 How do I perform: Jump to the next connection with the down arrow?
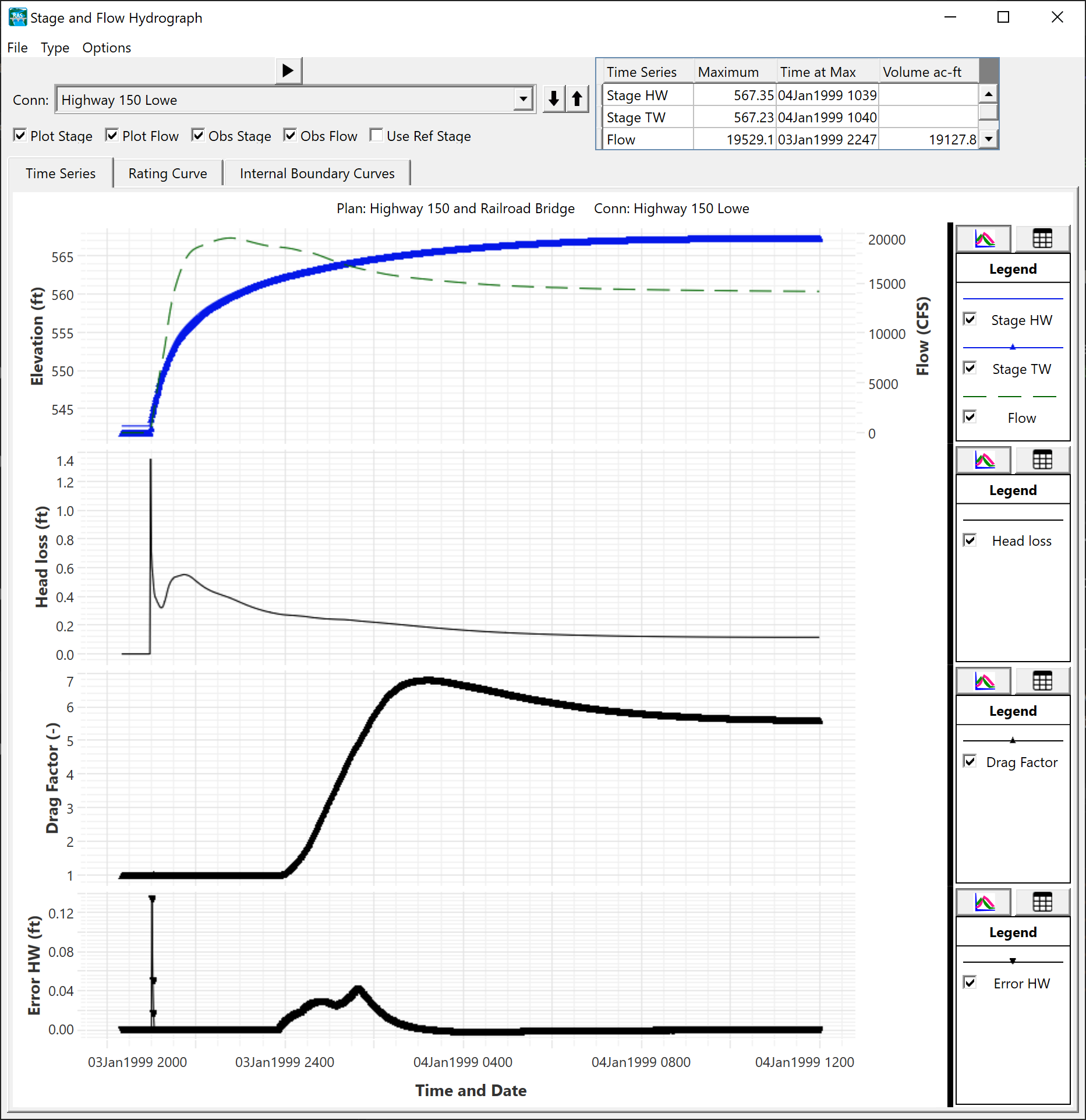coord(553,99)
